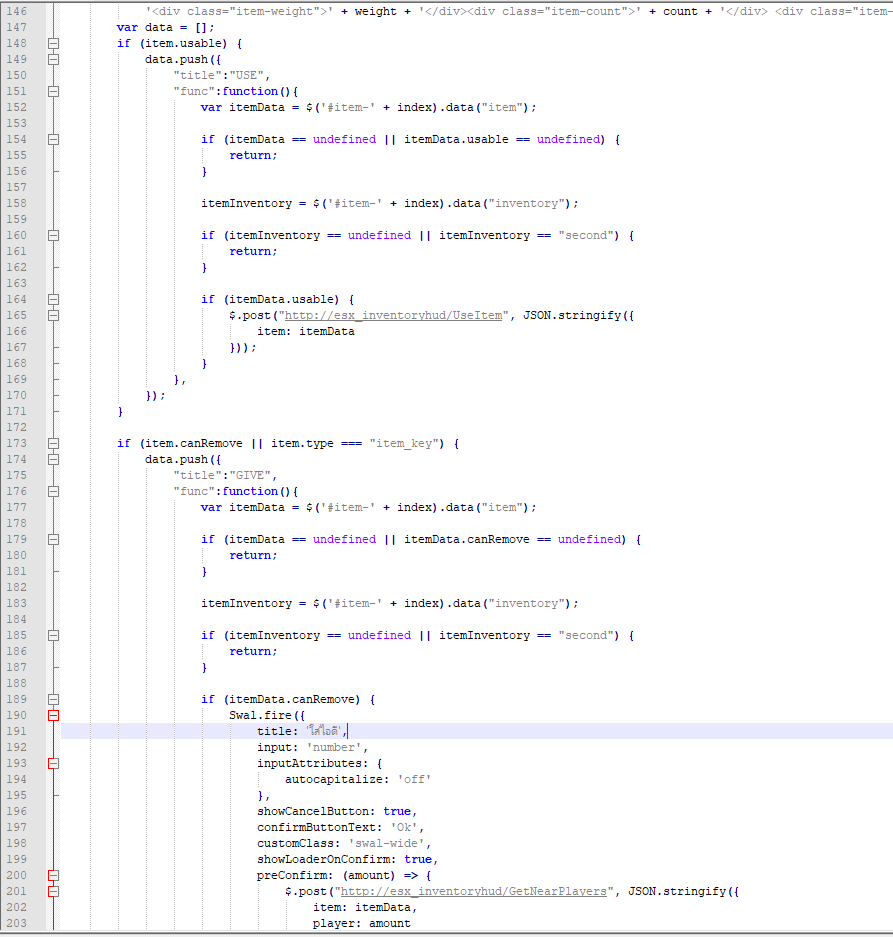Click the Thai title string on line 191
The width and height of the screenshot is (893, 937).
pos(323,731)
